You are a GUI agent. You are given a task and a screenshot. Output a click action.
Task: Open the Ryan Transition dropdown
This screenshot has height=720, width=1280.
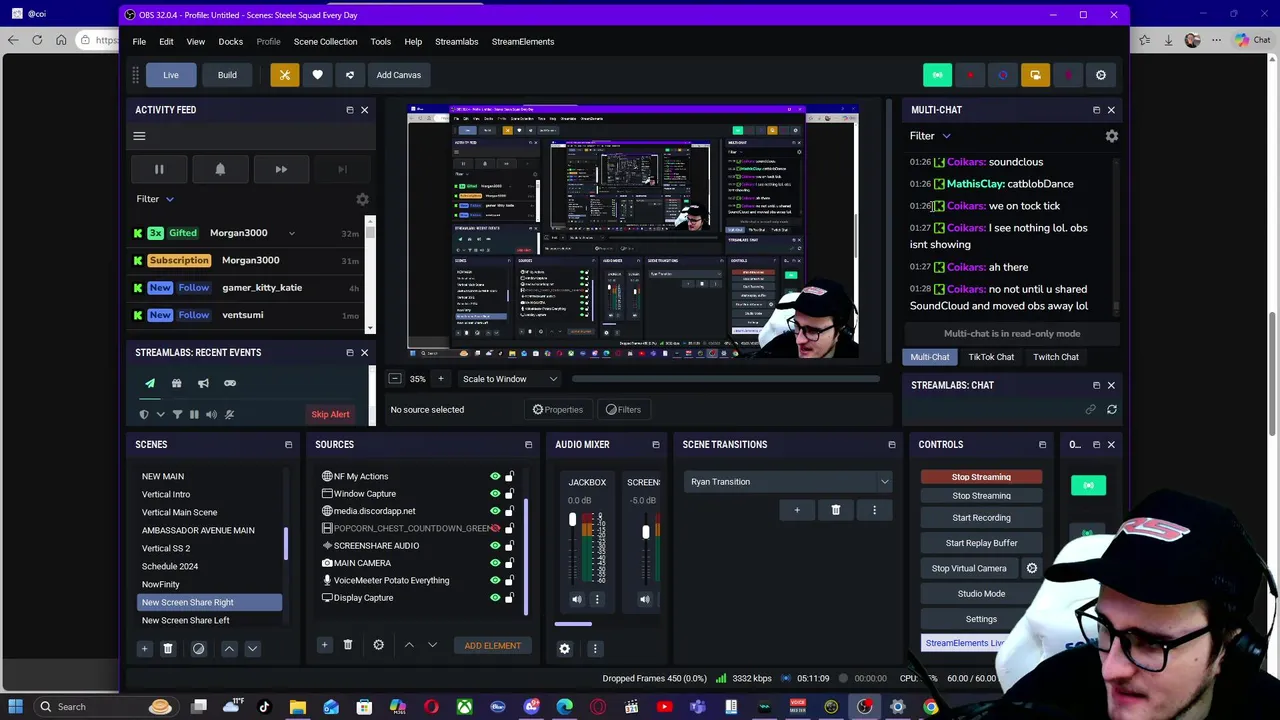pyautogui.click(x=789, y=482)
